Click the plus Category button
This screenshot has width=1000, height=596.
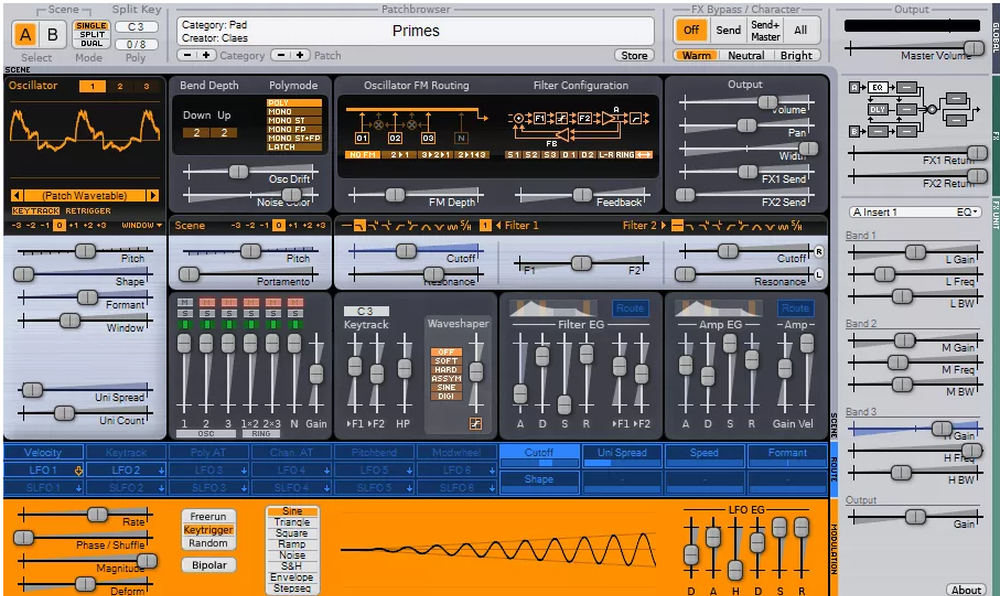pos(206,55)
